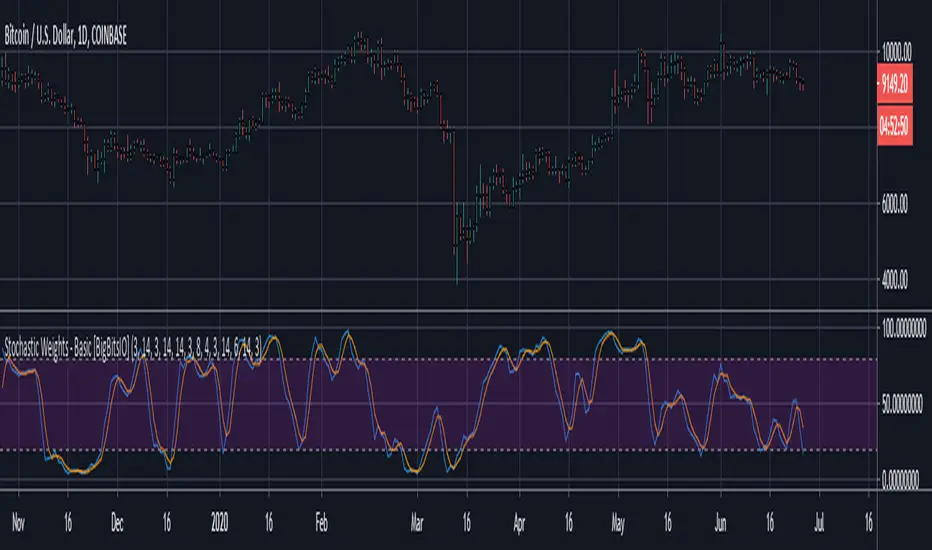The width and height of the screenshot is (932, 550).
Task: Click the 4000.00 price axis label
Action: click(x=895, y=279)
